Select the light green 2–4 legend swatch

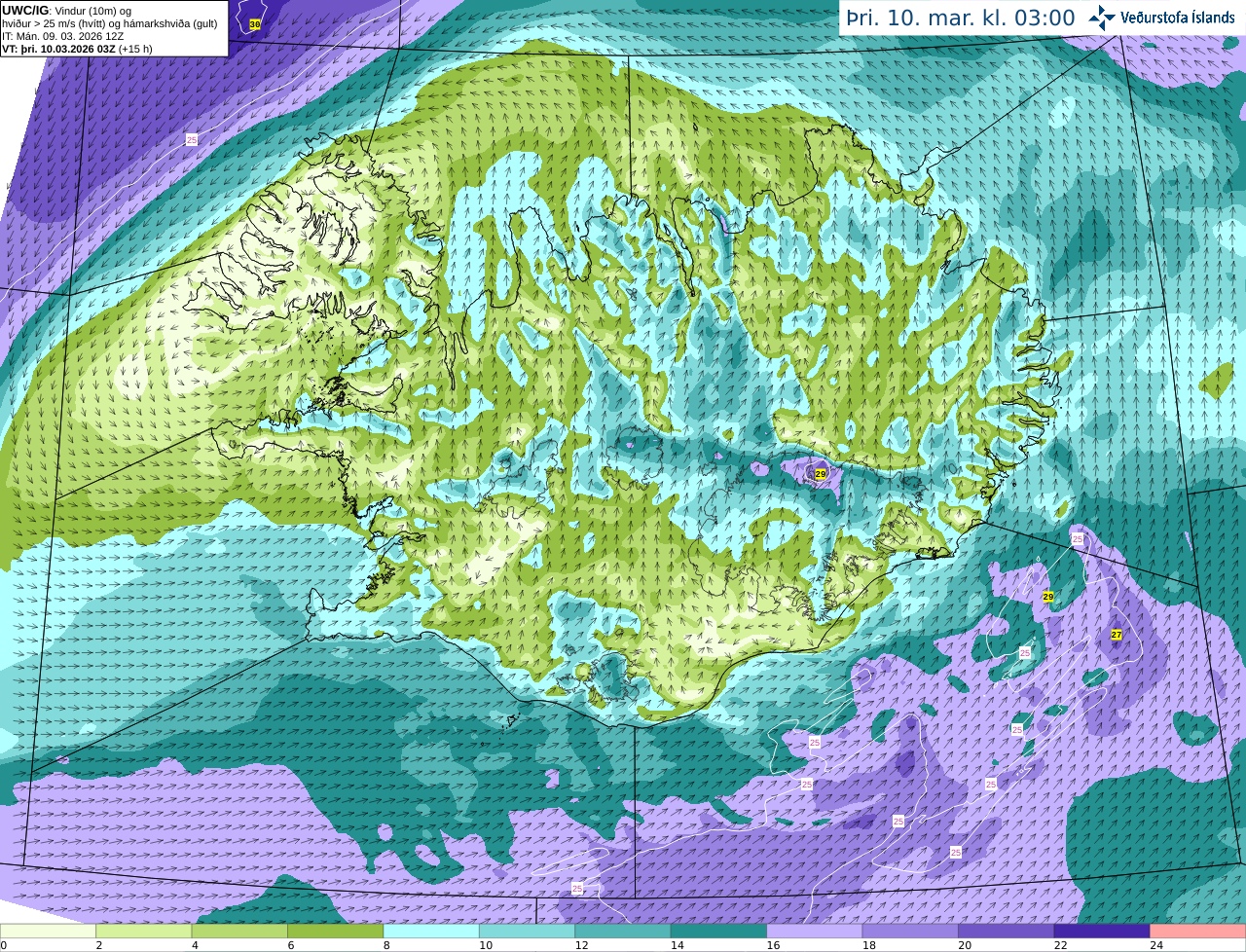click(143, 931)
